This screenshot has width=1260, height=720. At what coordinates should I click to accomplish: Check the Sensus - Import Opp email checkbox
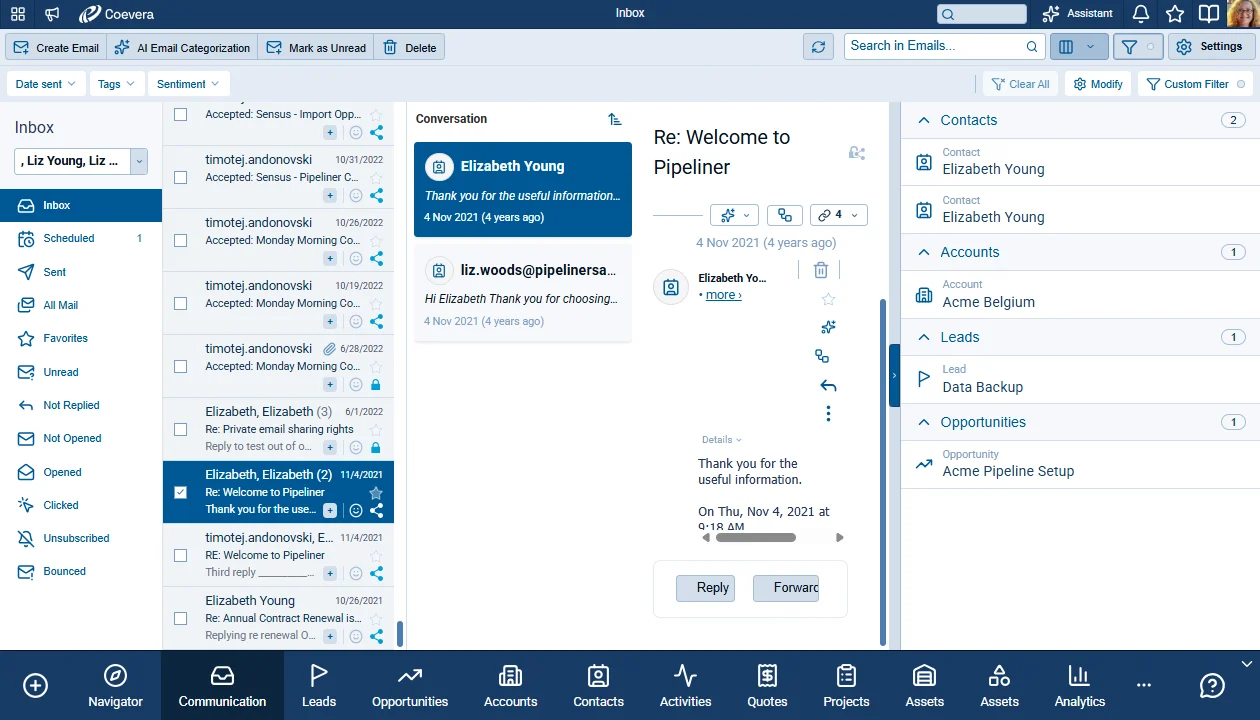coord(180,114)
